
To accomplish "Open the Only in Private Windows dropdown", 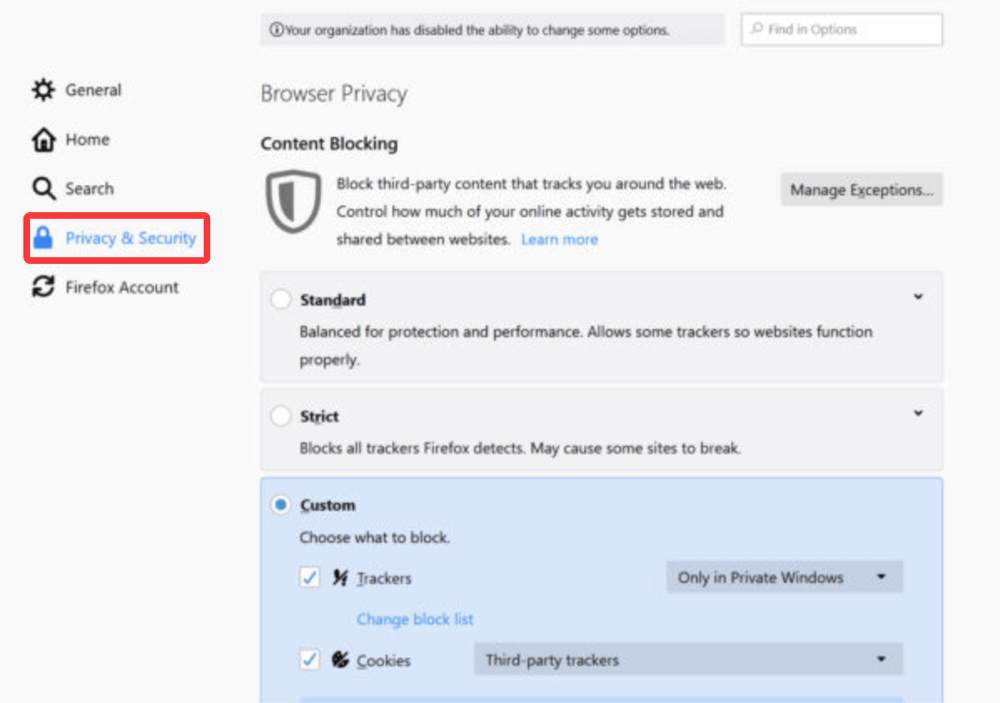I will point(784,578).
